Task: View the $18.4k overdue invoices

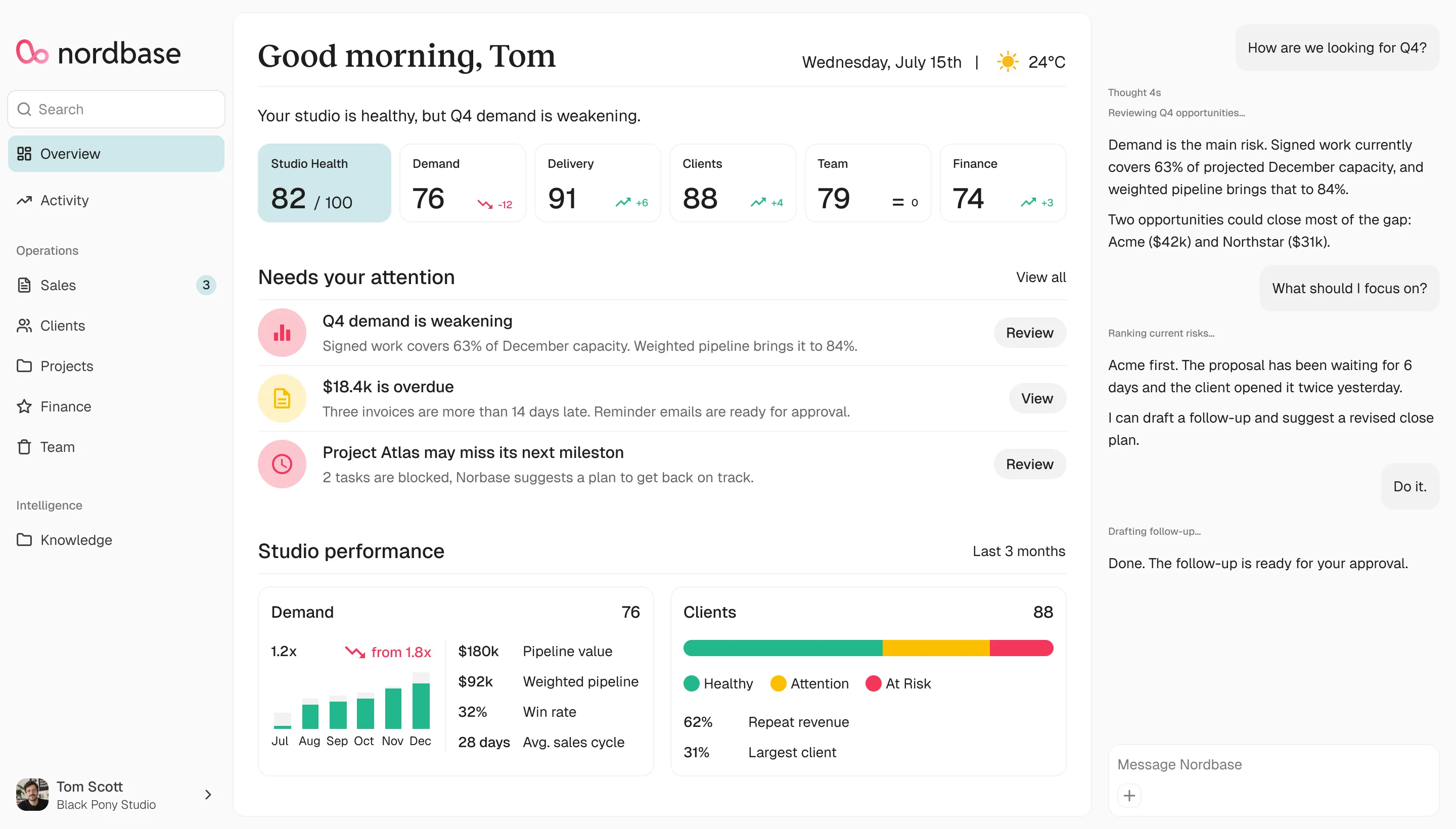Action: pos(1037,398)
